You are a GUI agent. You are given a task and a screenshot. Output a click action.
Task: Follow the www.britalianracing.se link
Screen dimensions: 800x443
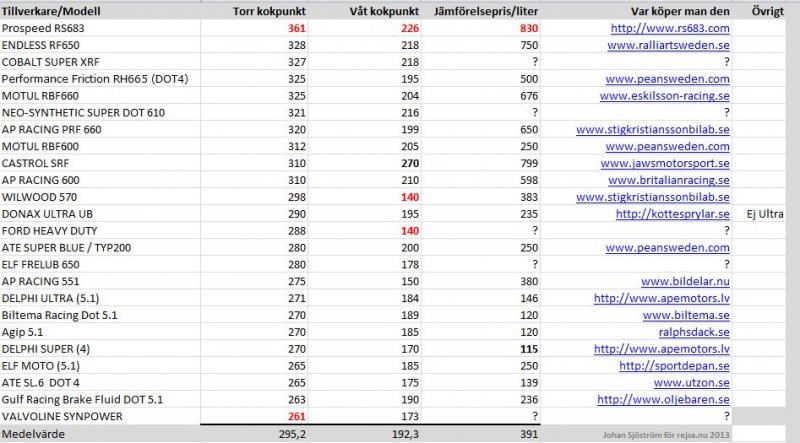coord(669,180)
